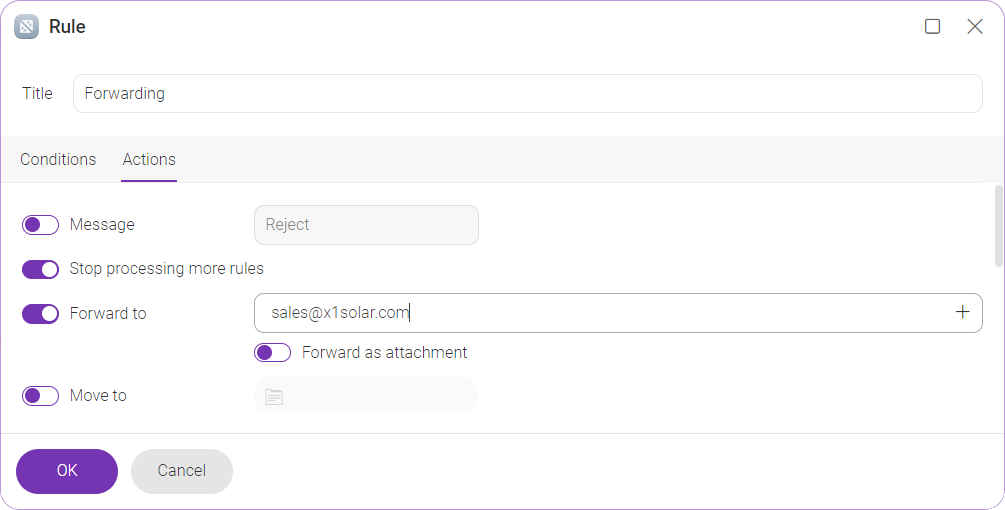The height and width of the screenshot is (510, 1005).
Task: Select the Actions tab
Action: (149, 160)
